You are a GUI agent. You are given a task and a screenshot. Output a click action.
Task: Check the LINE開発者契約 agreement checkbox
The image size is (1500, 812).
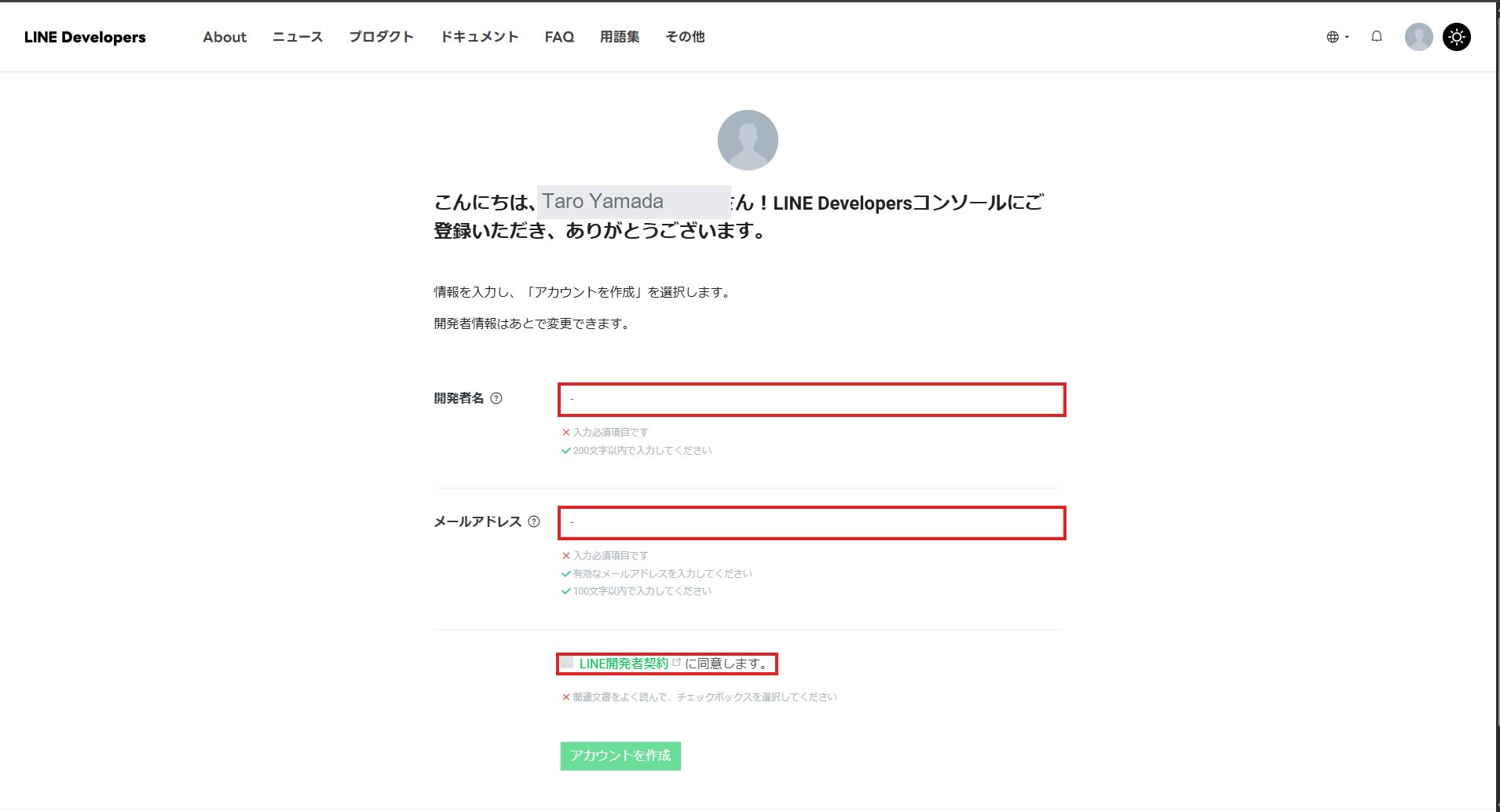point(566,663)
